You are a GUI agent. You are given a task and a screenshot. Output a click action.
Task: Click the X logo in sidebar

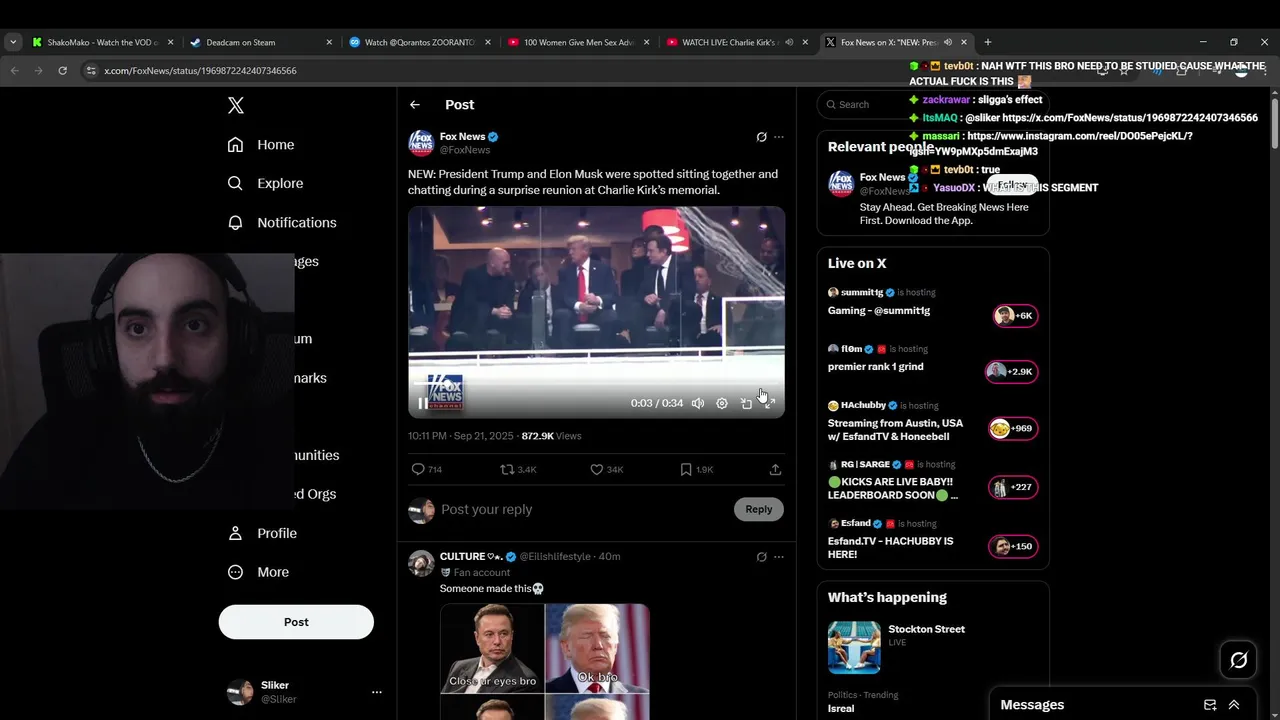pos(235,105)
